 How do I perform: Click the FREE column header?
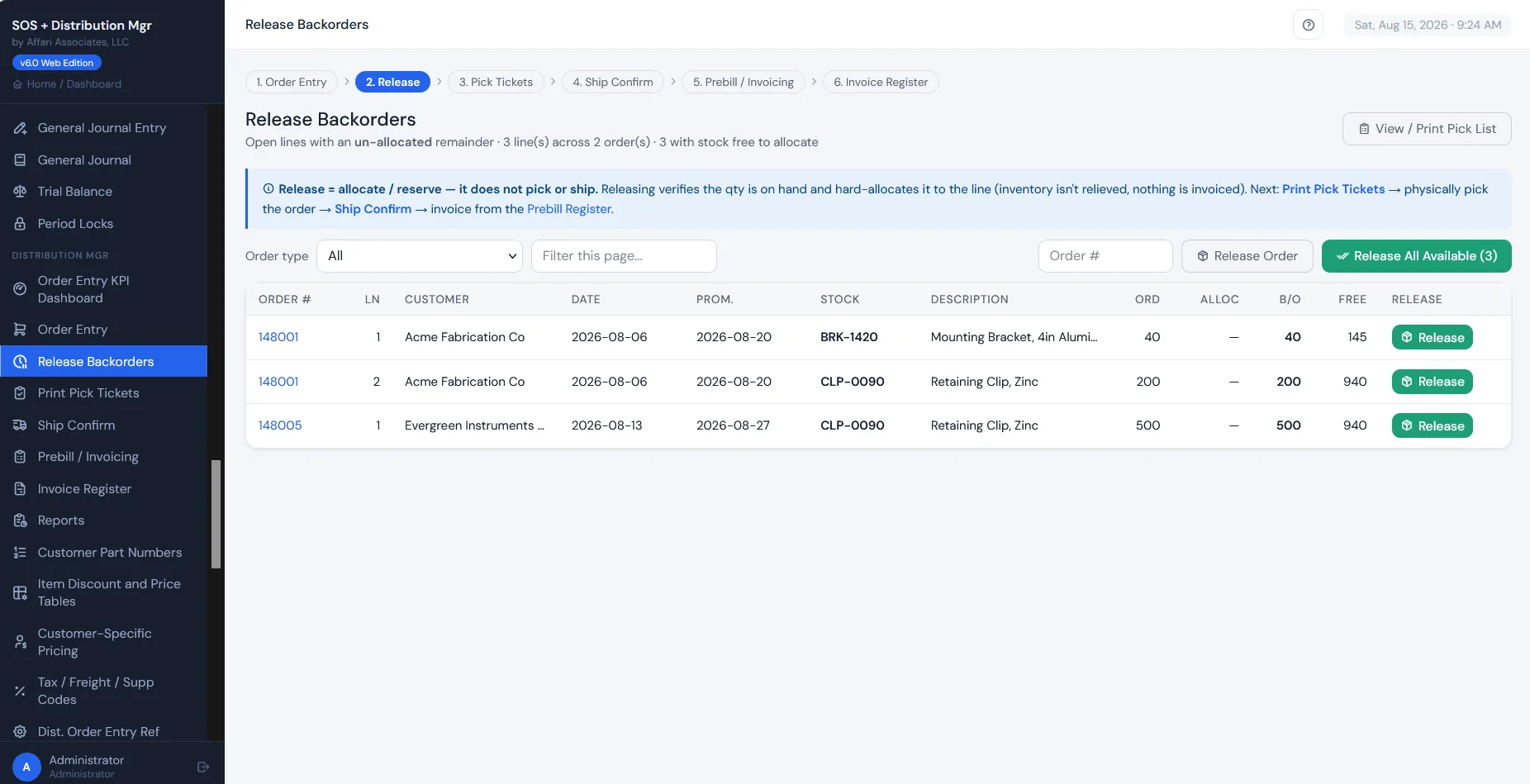tap(1352, 300)
